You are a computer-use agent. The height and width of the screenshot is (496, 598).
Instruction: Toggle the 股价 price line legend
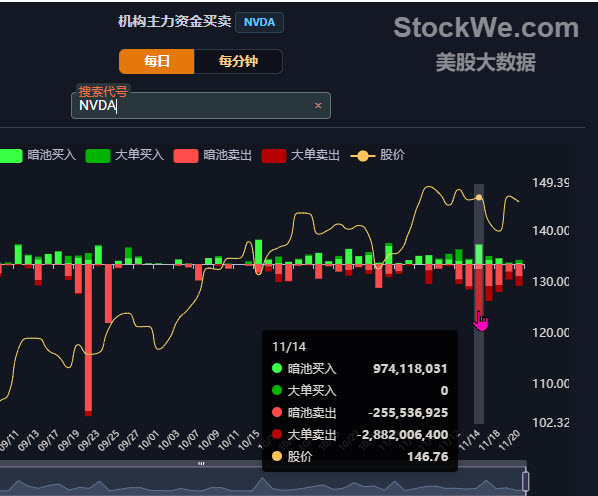[378, 155]
